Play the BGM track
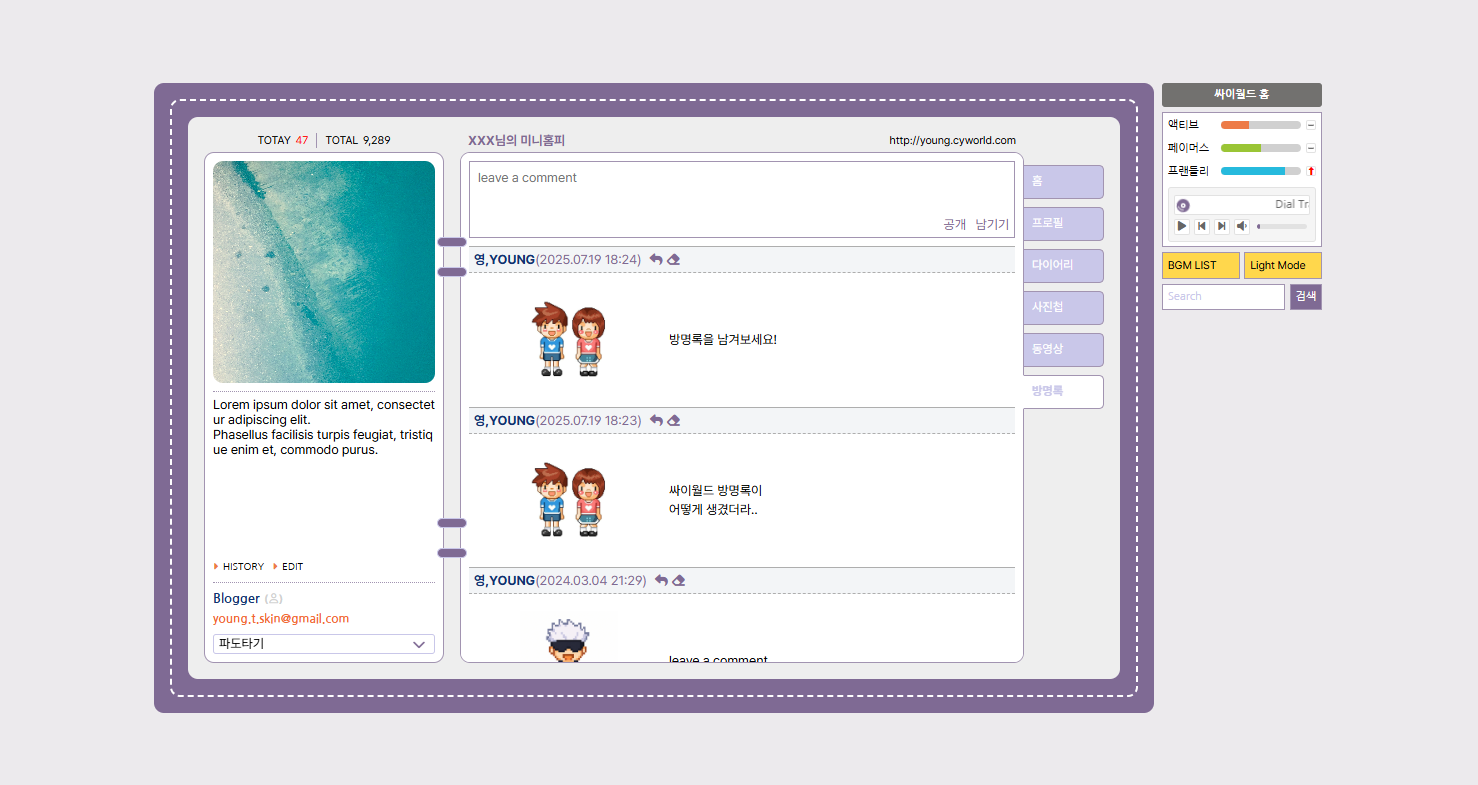 click(x=1182, y=226)
